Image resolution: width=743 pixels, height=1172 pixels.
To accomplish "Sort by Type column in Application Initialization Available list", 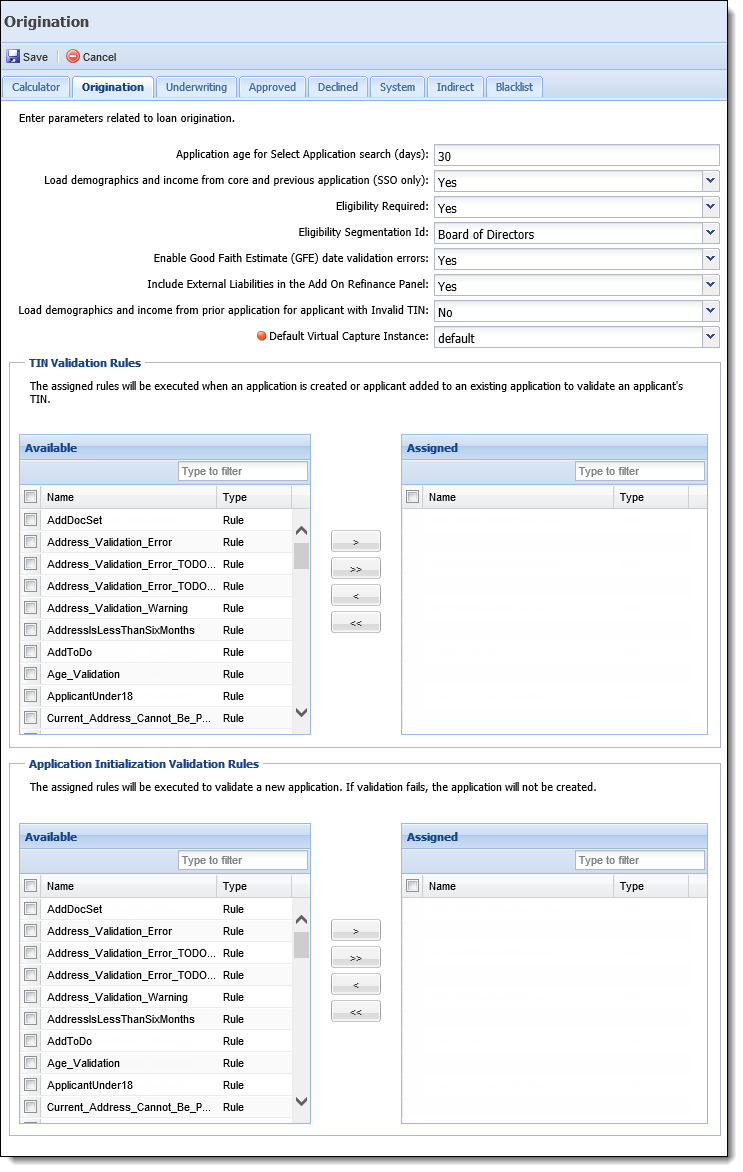I will click(253, 886).
